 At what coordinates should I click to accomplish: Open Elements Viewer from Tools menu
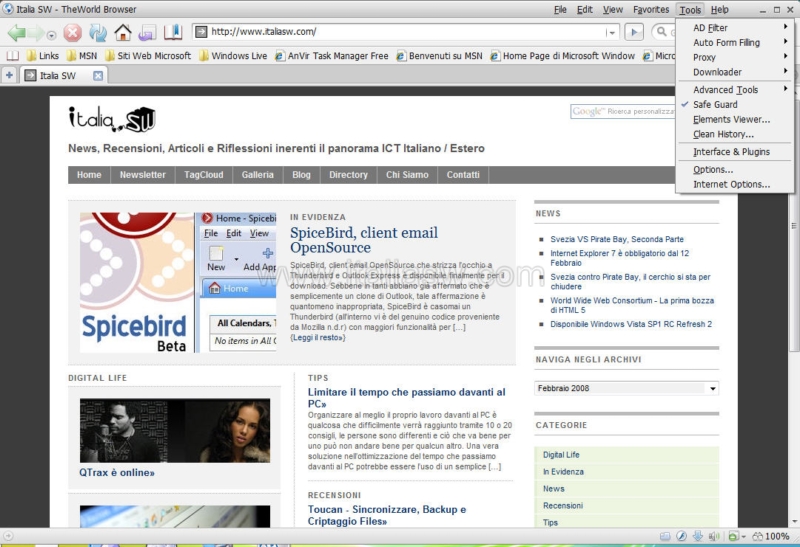pyautogui.click(x=735, y=119)
